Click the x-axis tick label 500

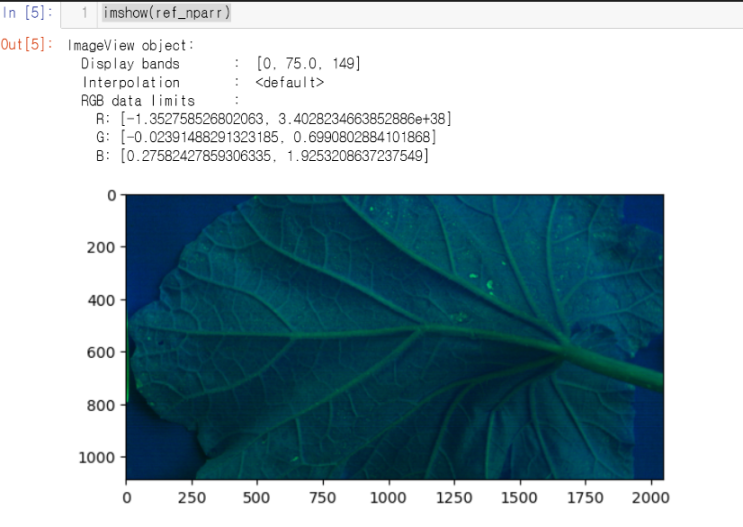click(x=257, y=498)
